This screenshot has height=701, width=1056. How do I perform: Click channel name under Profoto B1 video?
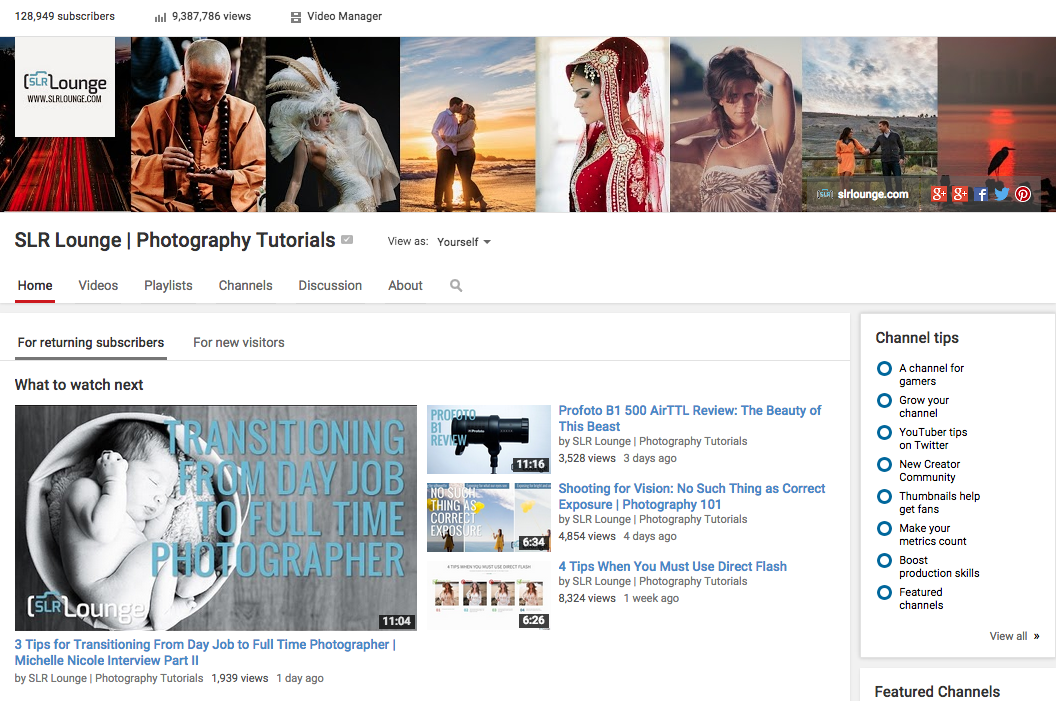point(660,442)
